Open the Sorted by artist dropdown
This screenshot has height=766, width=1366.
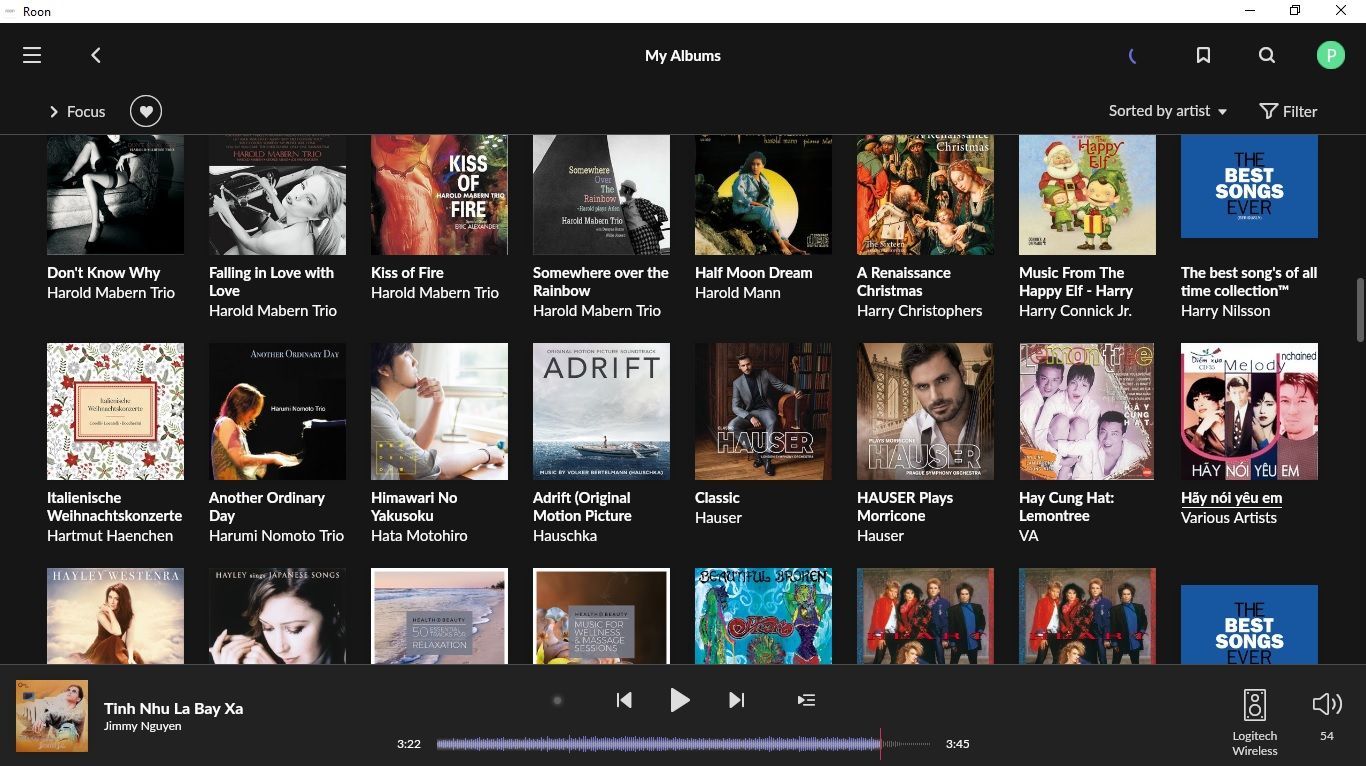pyautogui.click(x=1168, y=111)
